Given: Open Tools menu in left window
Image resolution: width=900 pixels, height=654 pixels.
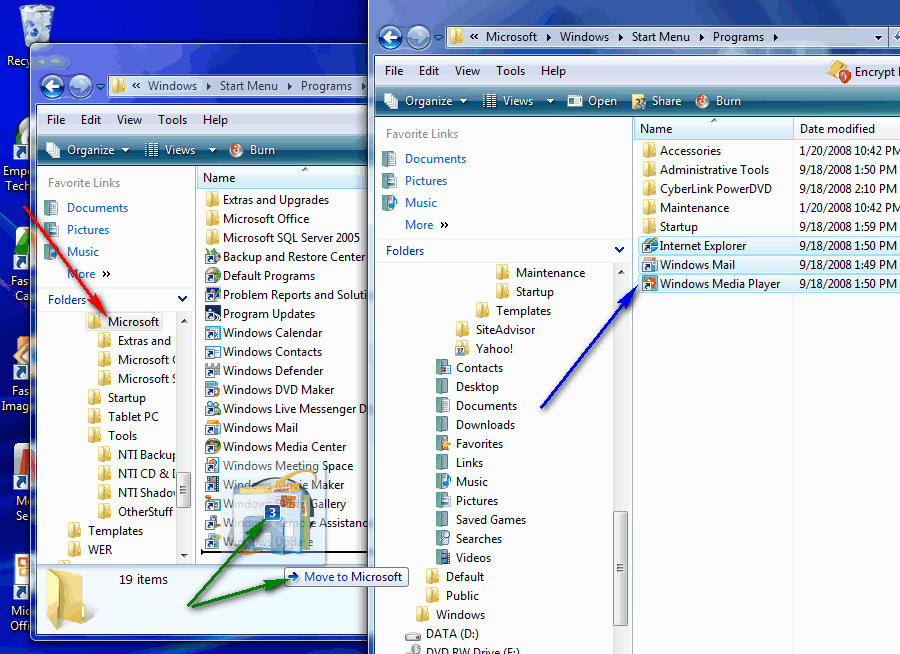Looking at the screenshot, I should tap(172, 120).
